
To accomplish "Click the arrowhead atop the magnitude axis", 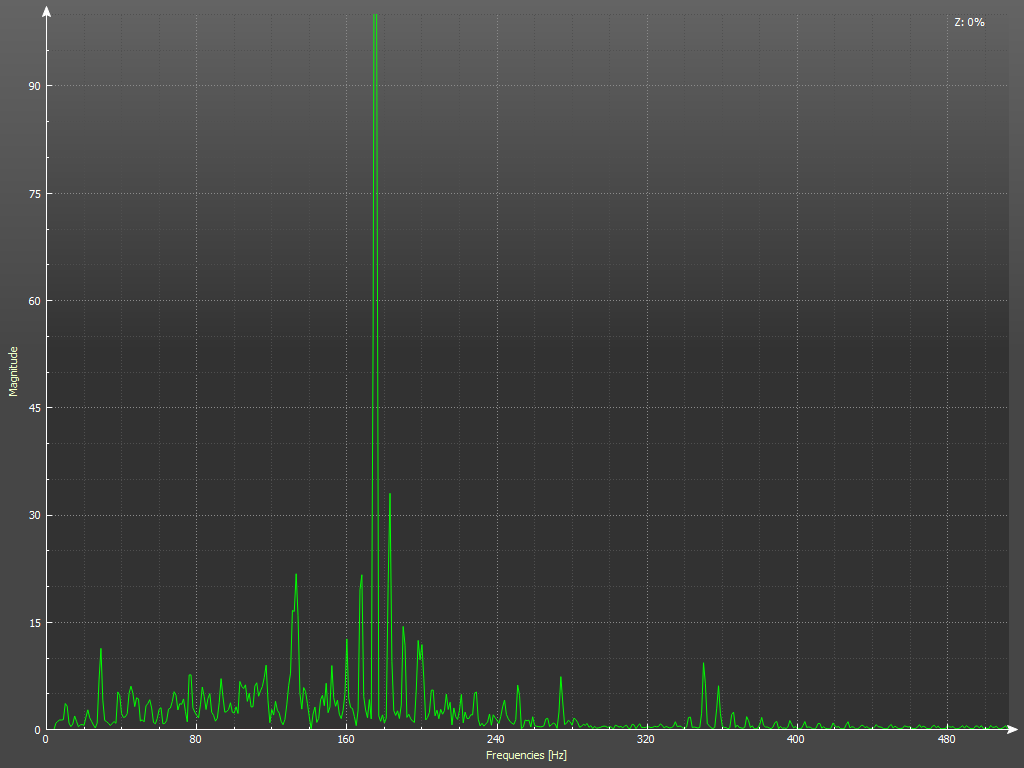I will (x=46, y=11).
